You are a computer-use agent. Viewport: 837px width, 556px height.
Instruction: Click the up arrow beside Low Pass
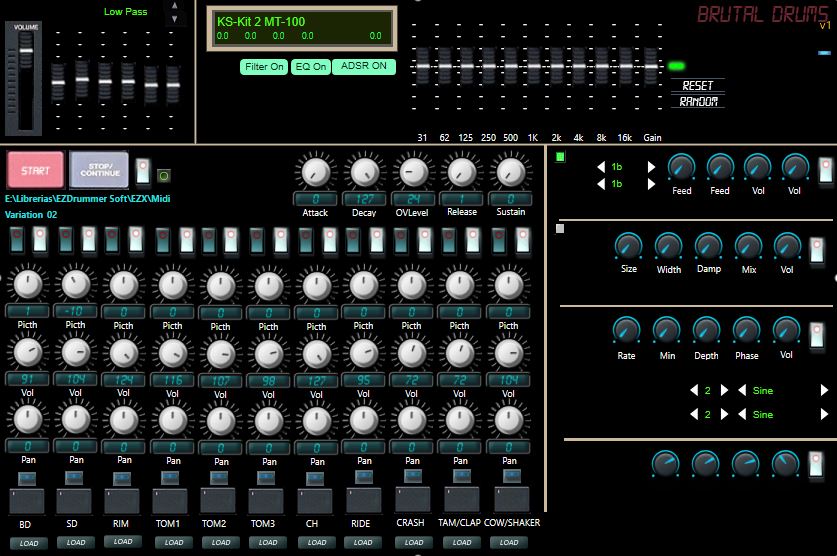[x=176, y=6]
